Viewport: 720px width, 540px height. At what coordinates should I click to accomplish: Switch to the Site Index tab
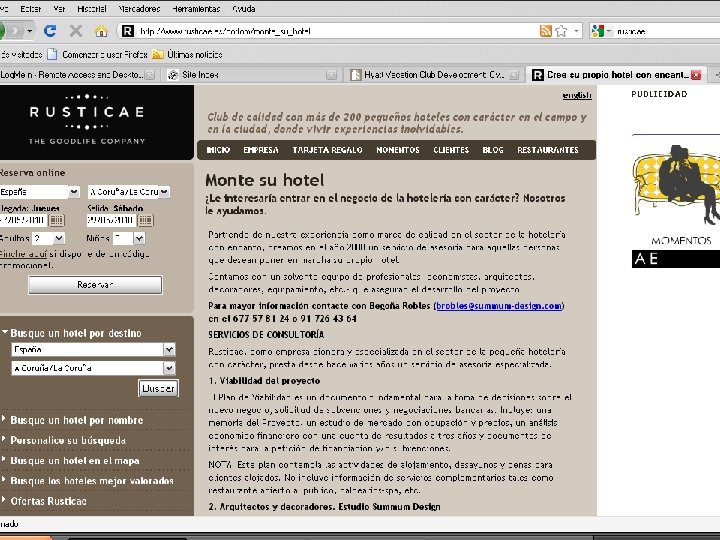200,75
